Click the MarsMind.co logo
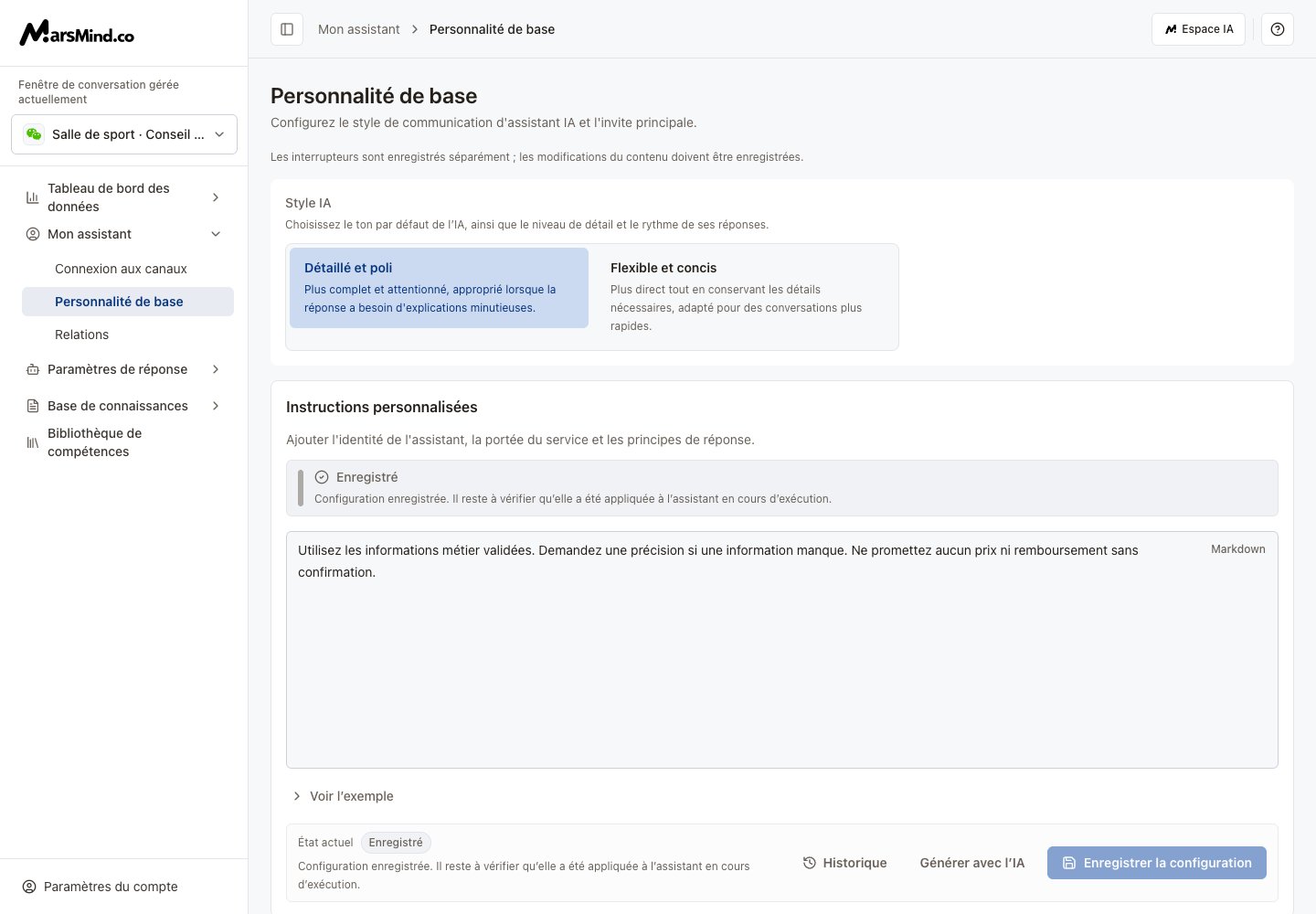The image size is (1316, 914). [x=77, y=33]
